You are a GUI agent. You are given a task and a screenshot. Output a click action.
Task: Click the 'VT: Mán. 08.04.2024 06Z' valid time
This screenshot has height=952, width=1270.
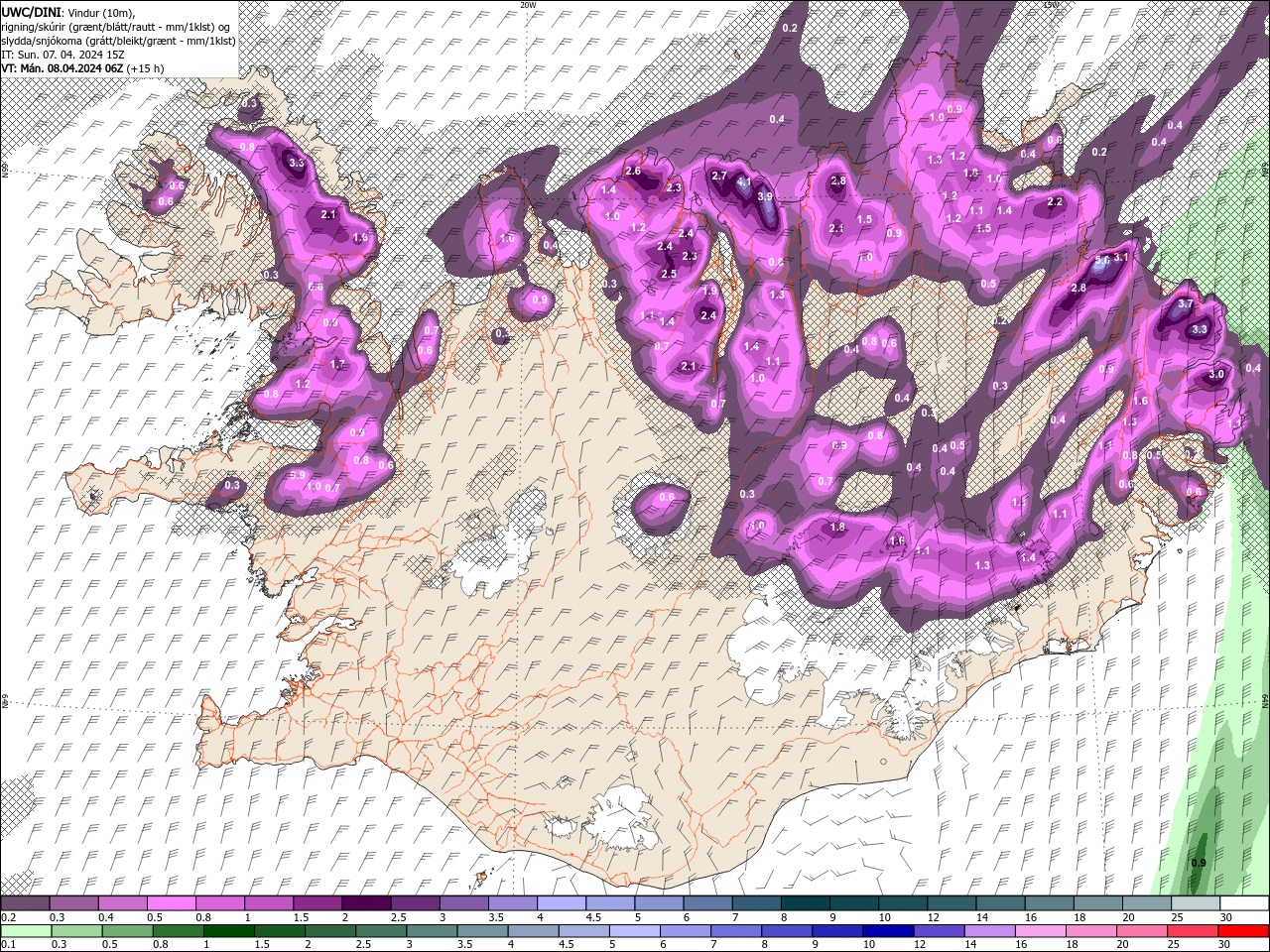click(x=62, y=67)
